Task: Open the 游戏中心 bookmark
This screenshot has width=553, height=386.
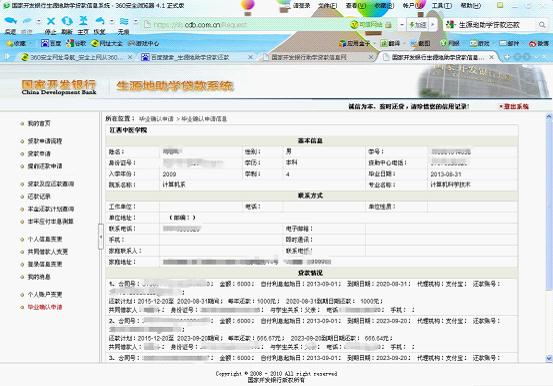Action: pyautogui.click(x=144, y=43)
